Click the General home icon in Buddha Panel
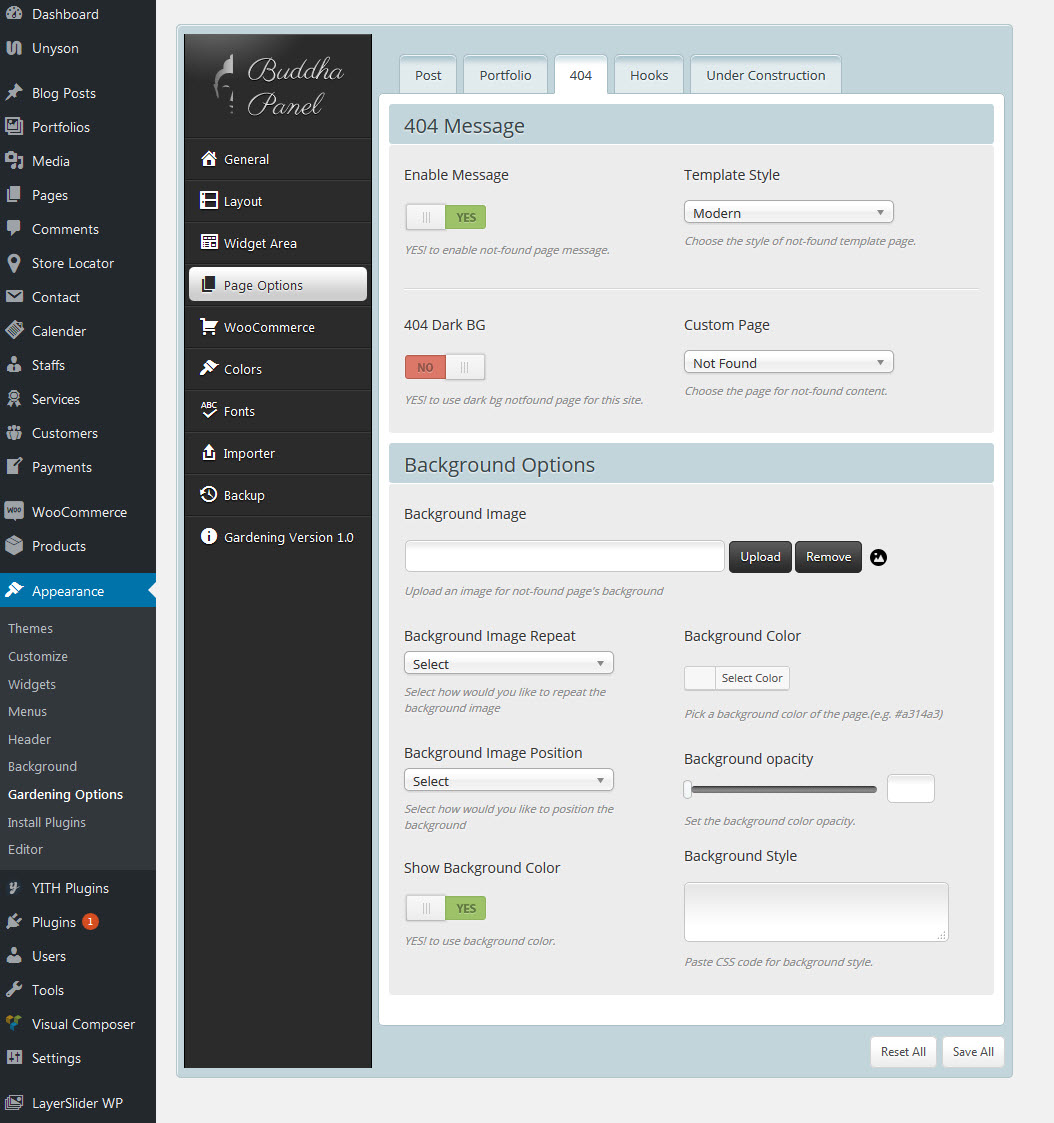 (208, 159)
